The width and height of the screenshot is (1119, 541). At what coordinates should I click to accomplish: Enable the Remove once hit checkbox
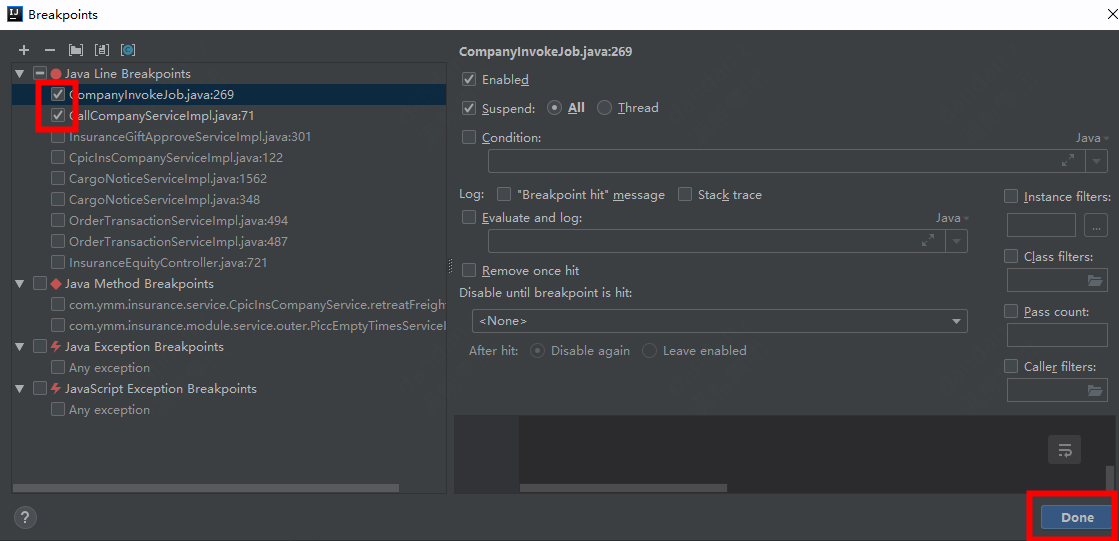pos(469,270)
